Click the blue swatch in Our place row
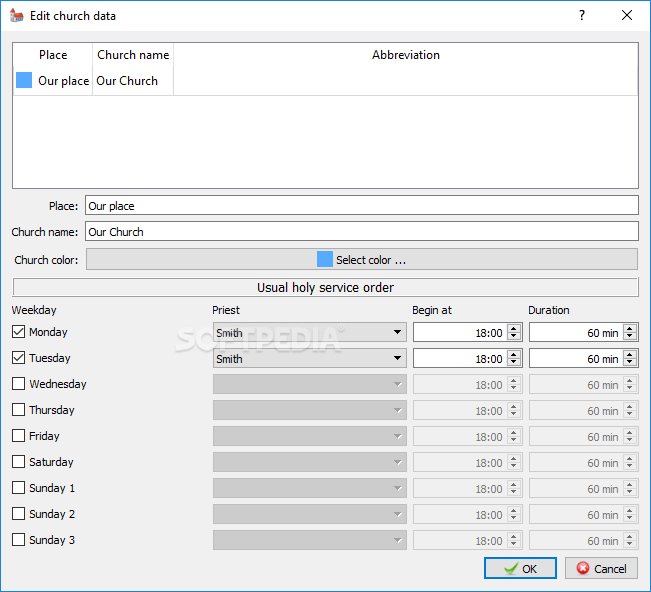Screen dimensions: 651x592 coord(24,80)
